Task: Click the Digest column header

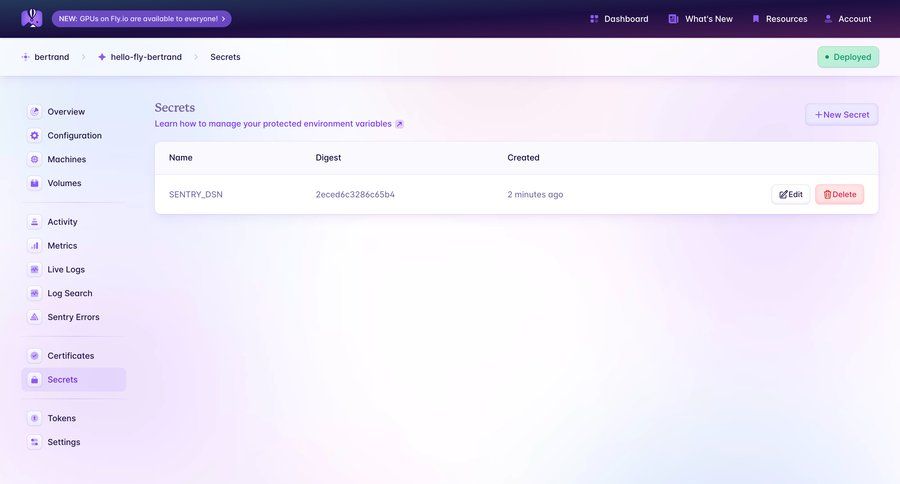Action: [x=328, y=157]
